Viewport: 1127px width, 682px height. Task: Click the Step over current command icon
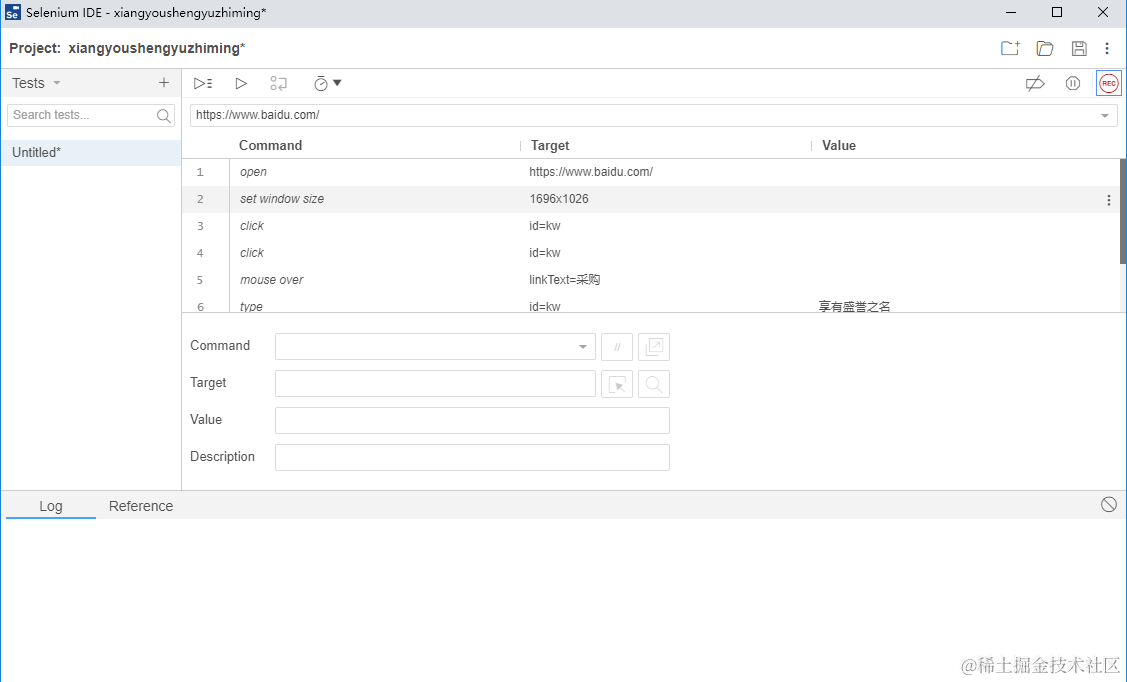[x=278, y=83]
